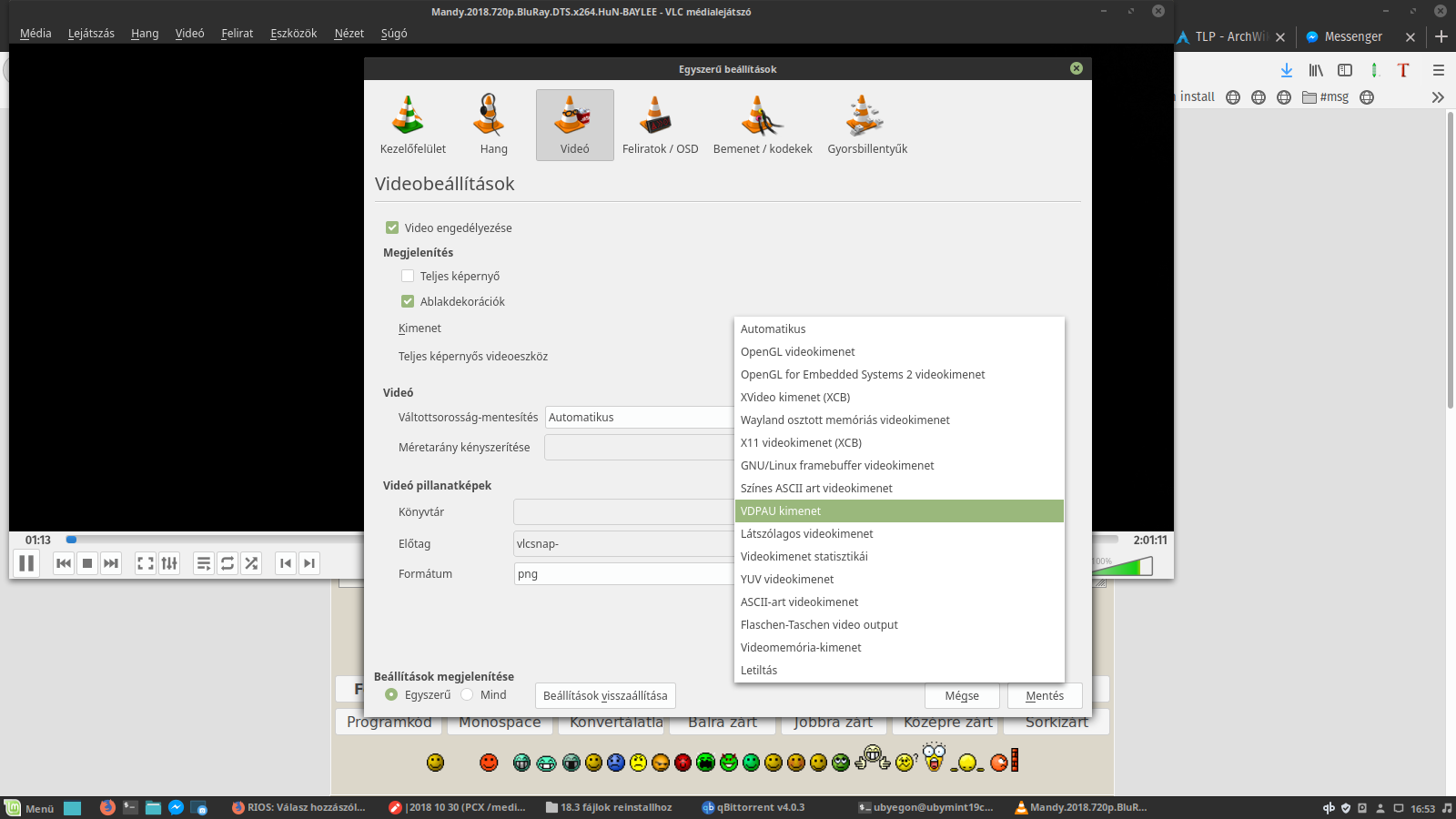This screenshot has height=819, width=1456.
Task: Toggle VLC fullscreen mode button
Action: coord(146,563)
